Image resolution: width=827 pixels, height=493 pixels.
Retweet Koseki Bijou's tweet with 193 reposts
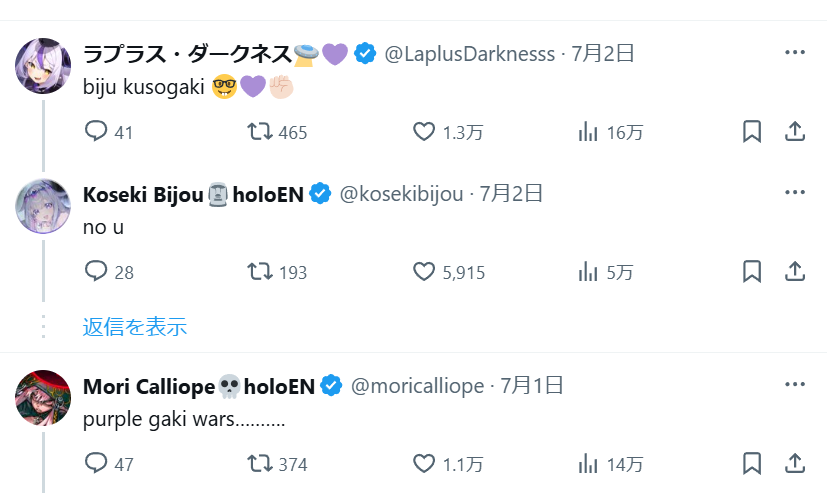[260, 271]
